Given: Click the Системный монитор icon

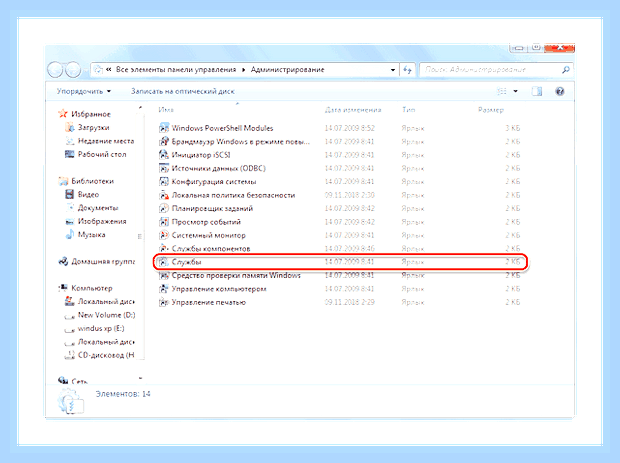Looking at the screenshot, I should [164, 235].
